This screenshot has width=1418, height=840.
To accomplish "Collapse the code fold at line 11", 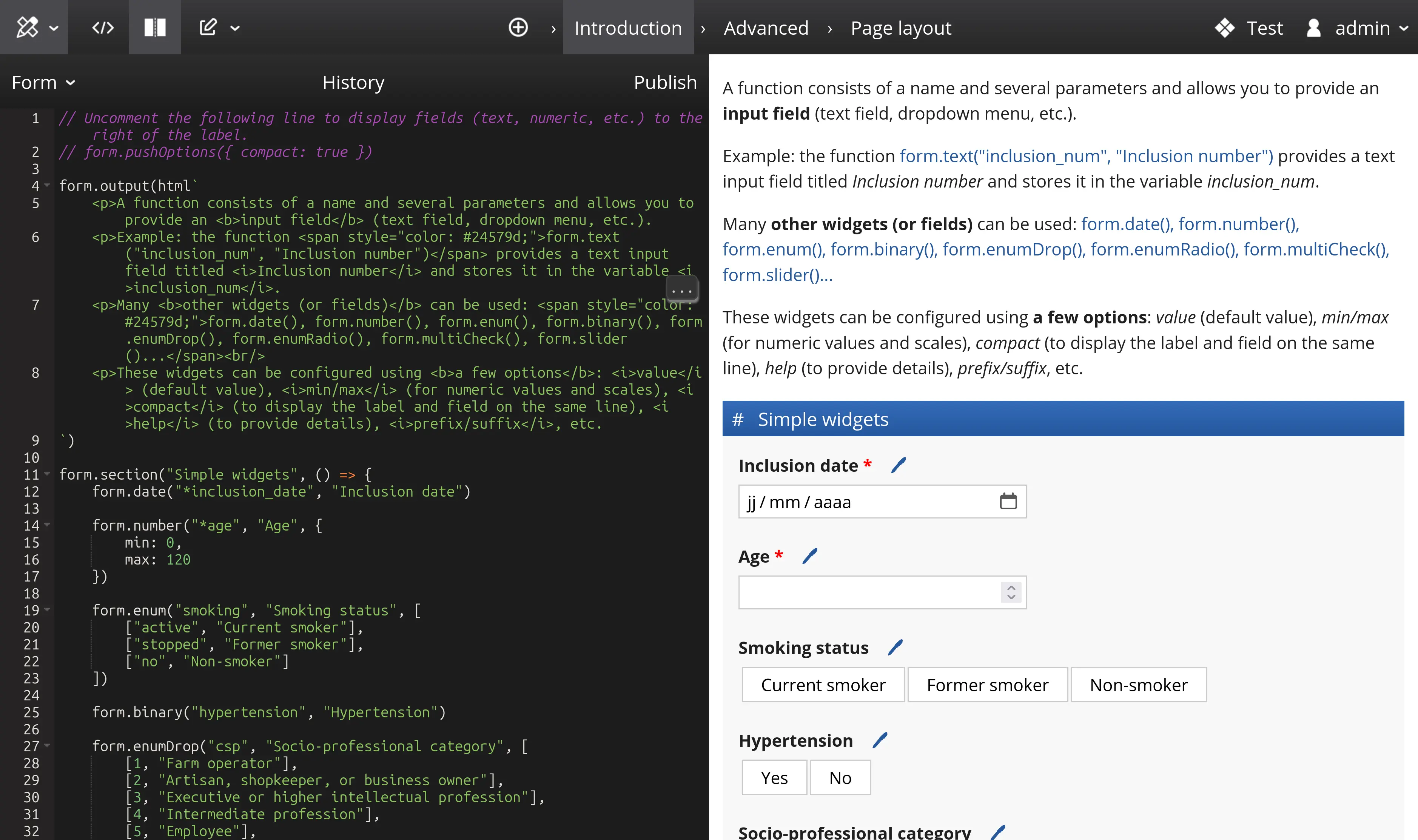I will pyautogui.click(x=48, y=474).
